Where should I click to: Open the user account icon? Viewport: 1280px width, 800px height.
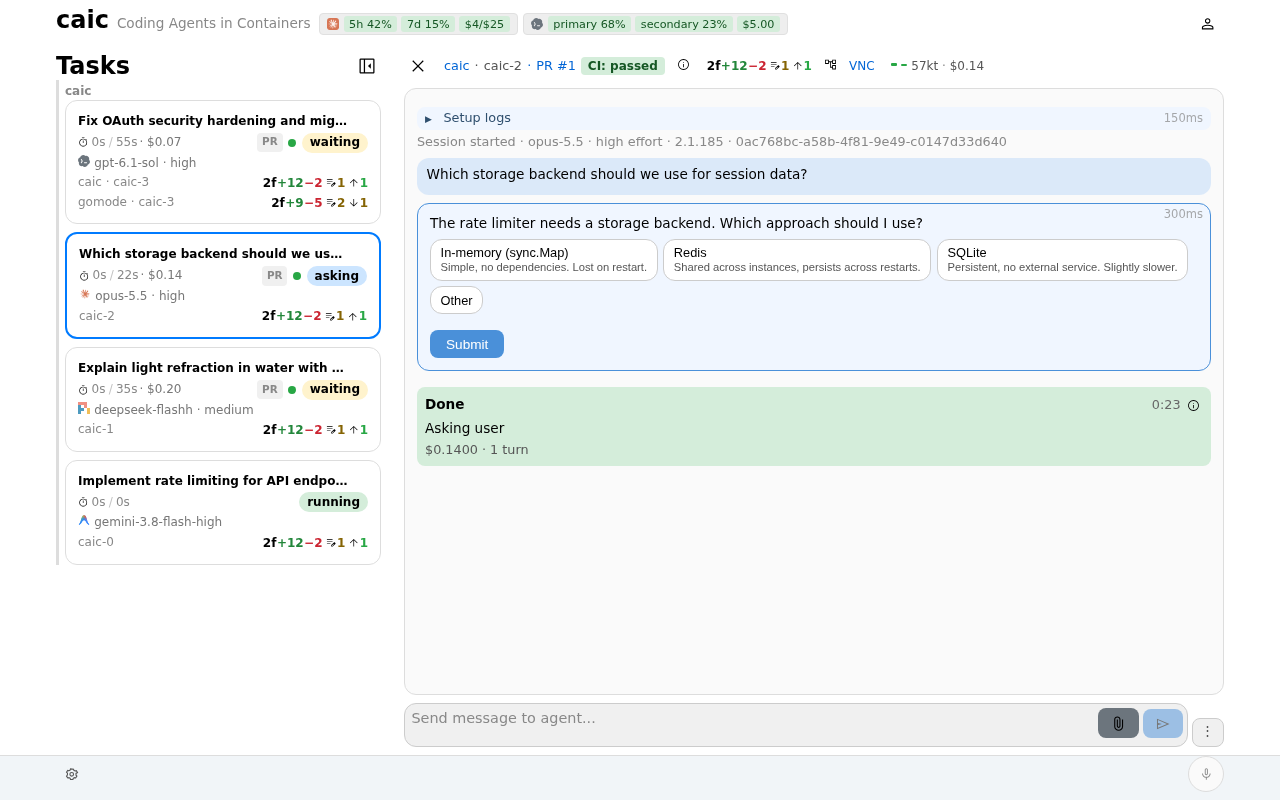pyautogui.click(x=1207, y=24)
